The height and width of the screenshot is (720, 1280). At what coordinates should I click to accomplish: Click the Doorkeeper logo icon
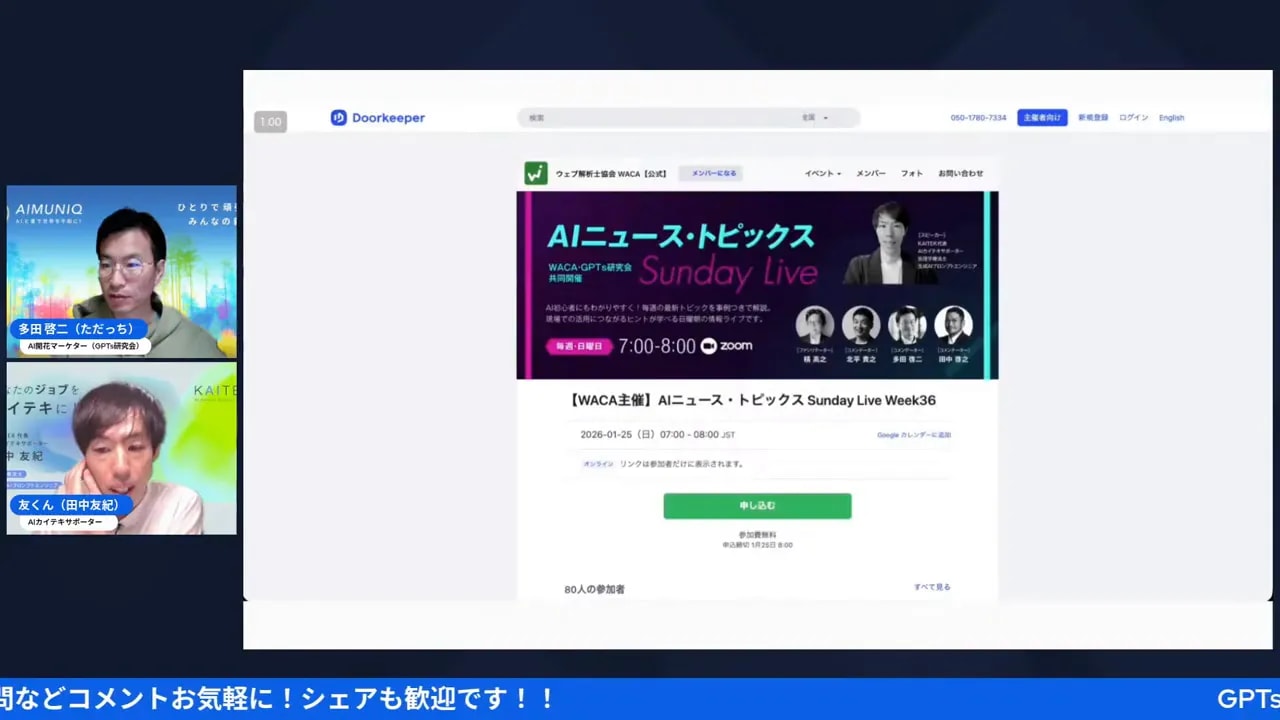337,117
